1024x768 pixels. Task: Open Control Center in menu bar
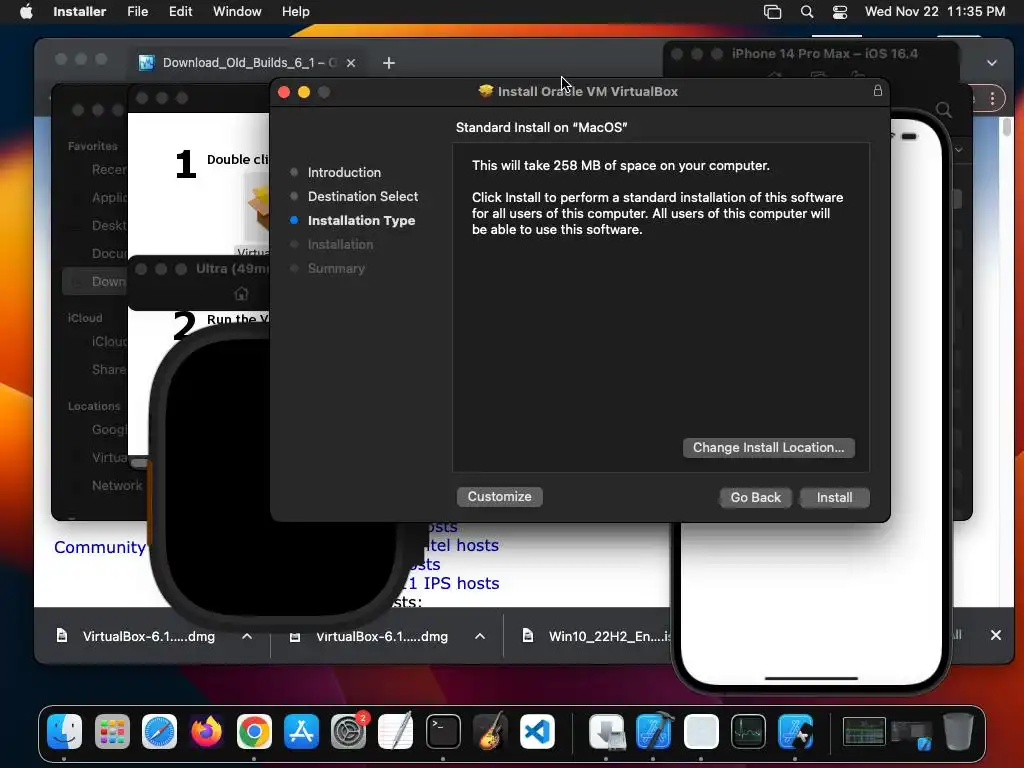(x=840, y=12)
